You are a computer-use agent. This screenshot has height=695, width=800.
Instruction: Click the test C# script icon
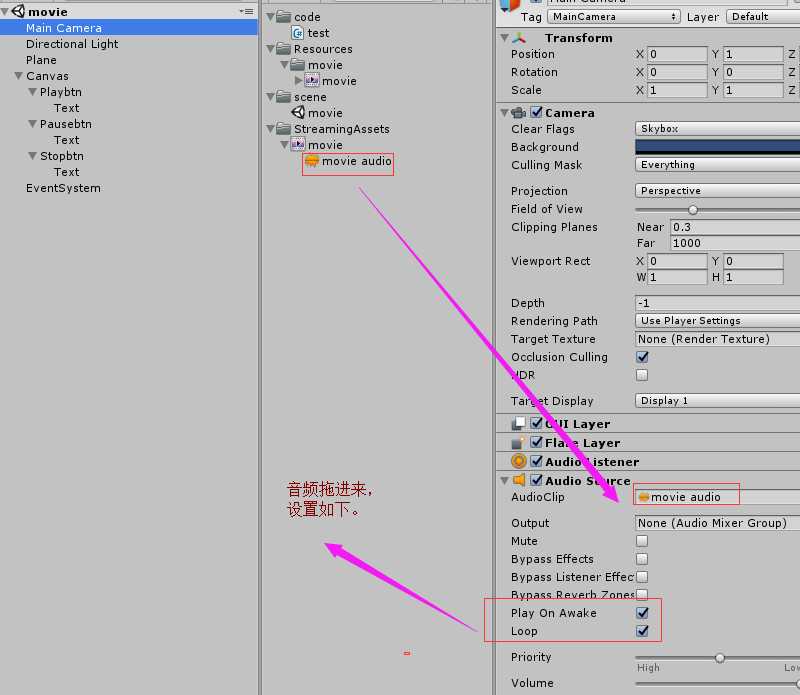(298, 33)
